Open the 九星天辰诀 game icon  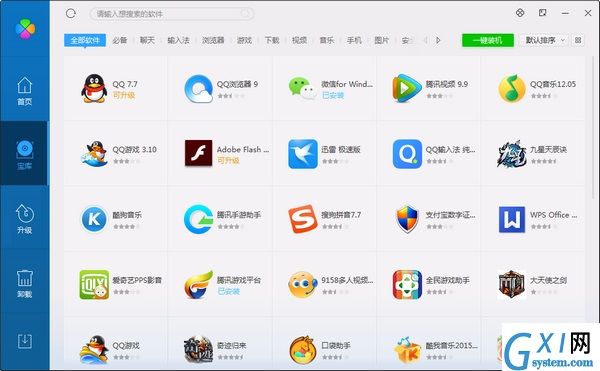pyautogui.click(x=512, y=154)
